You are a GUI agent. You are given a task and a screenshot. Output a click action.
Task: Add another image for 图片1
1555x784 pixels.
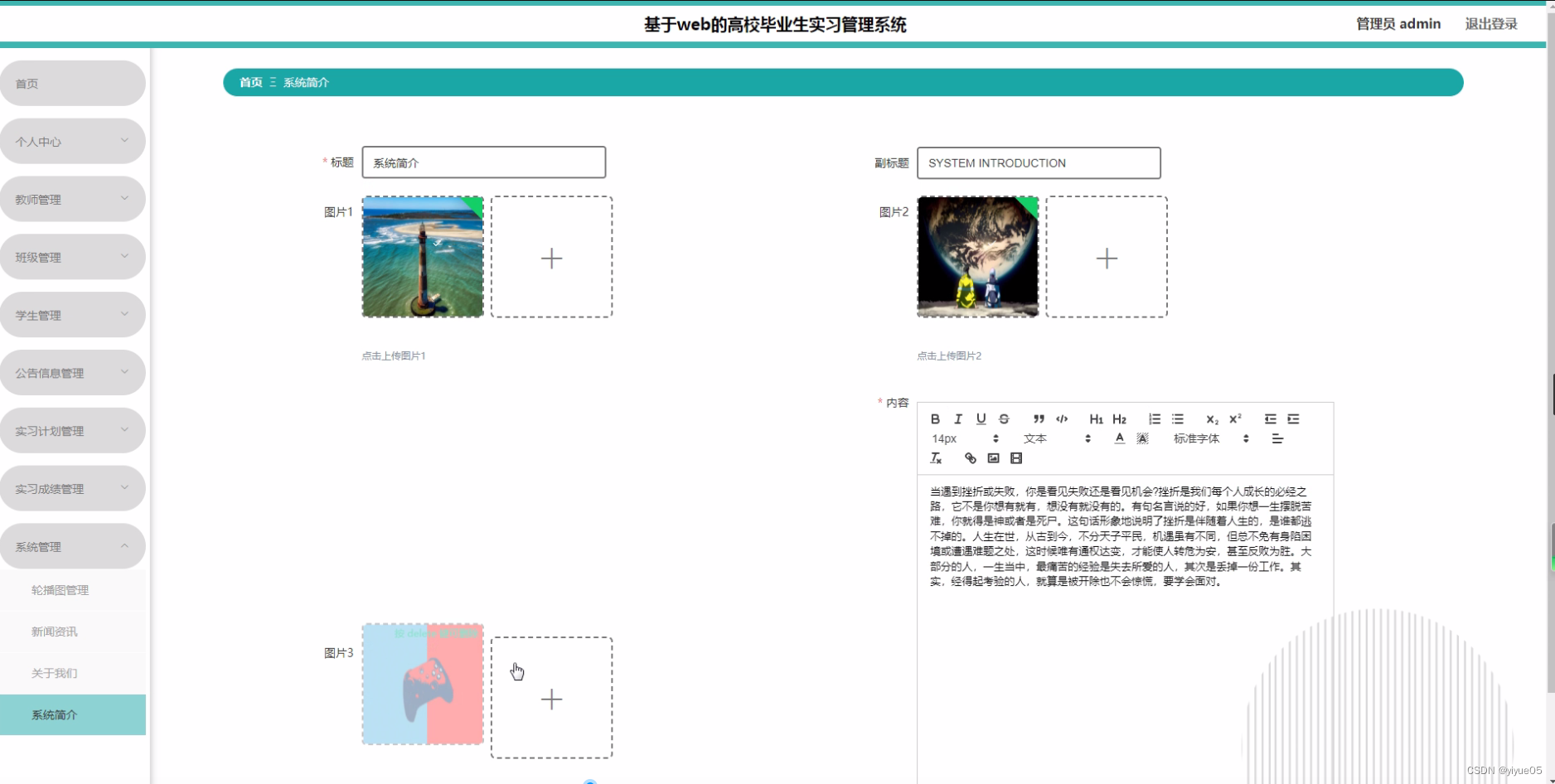[552, 257]
